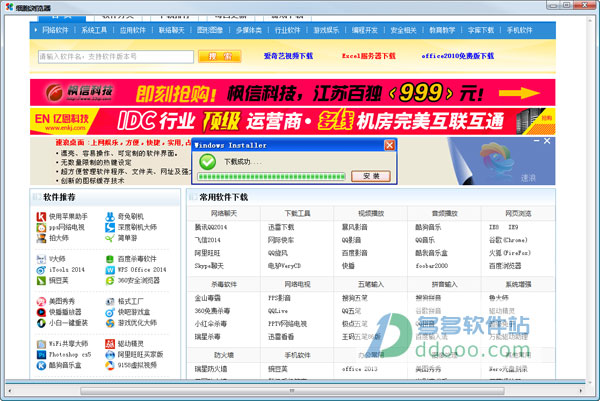Open the Skype聊天 link
This screenshot has height=401, width=600.
coord(209,266)
